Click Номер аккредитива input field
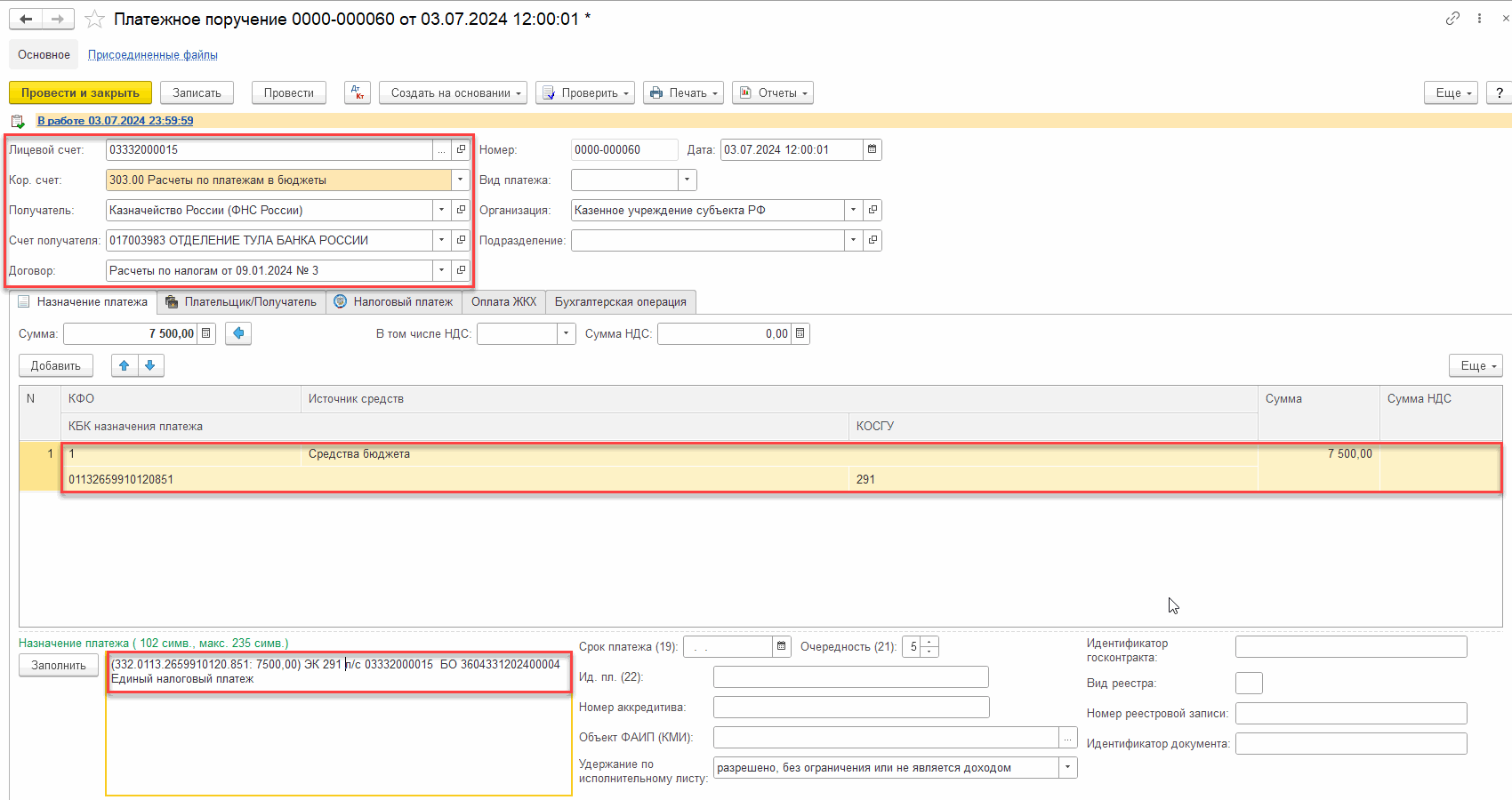Image resolution: width=1512 pixels, height=800 pixels. click(851, 707)
